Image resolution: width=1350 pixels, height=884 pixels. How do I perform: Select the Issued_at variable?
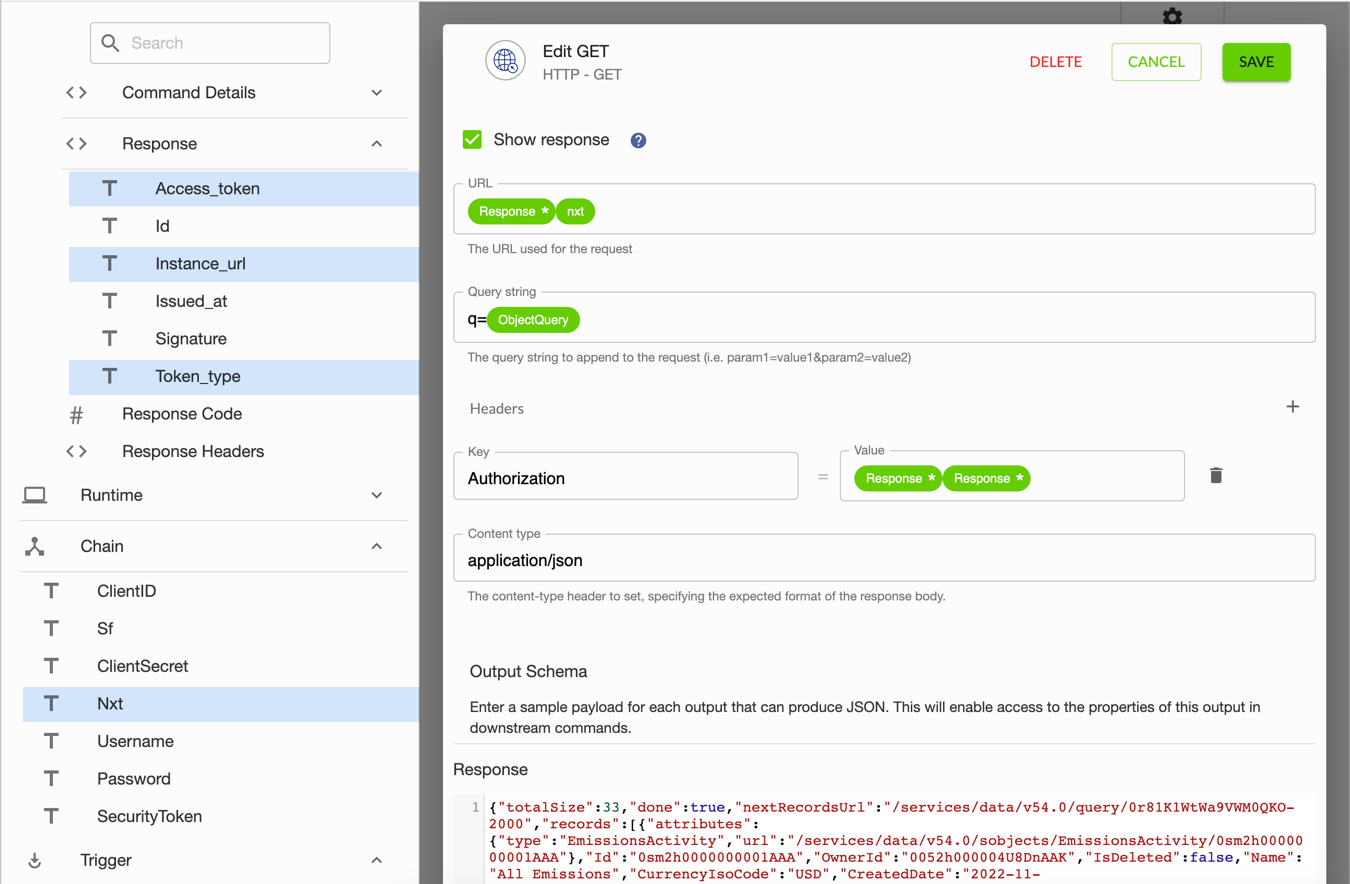(244, 301)
